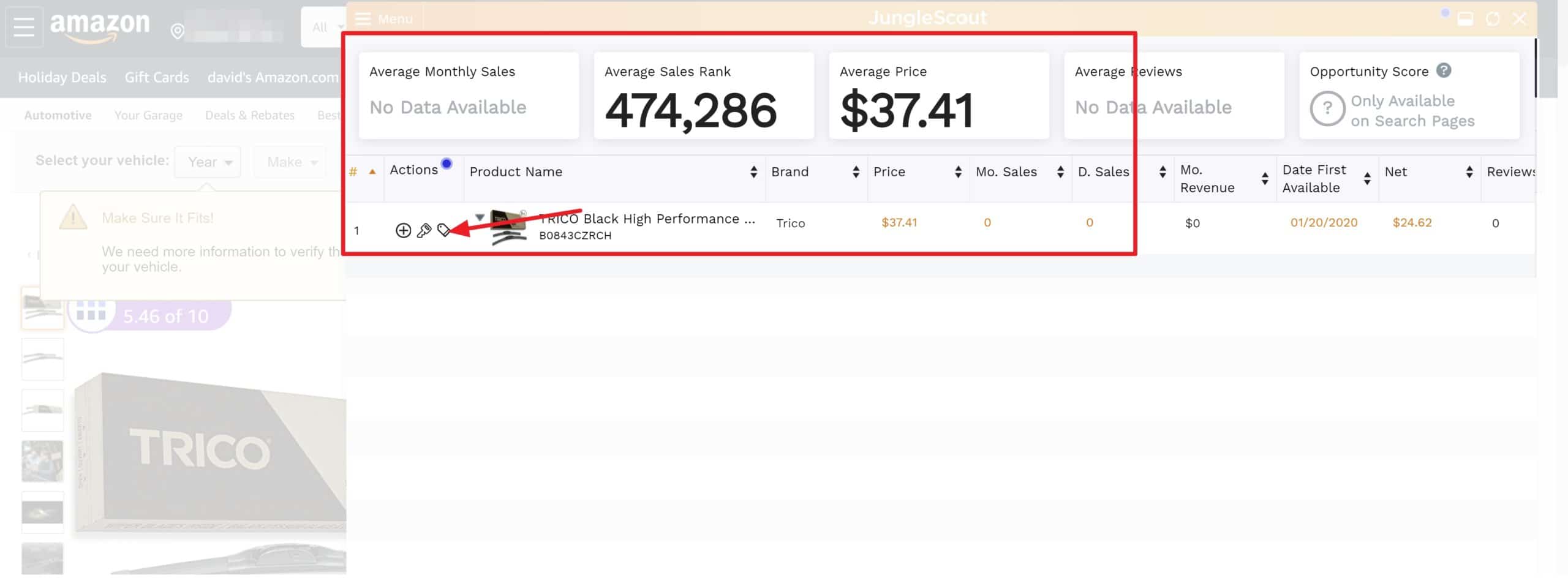Screen dimensions: 1568x586
Task: Sort table by Price column
Action: (958, 172)
